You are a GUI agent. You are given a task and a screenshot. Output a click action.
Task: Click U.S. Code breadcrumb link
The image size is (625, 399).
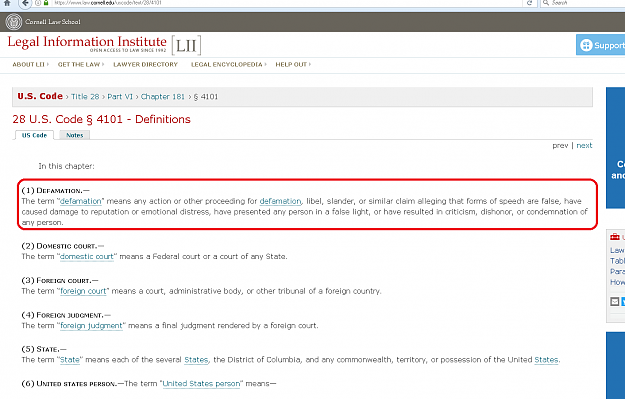click(x=40, y=96)
